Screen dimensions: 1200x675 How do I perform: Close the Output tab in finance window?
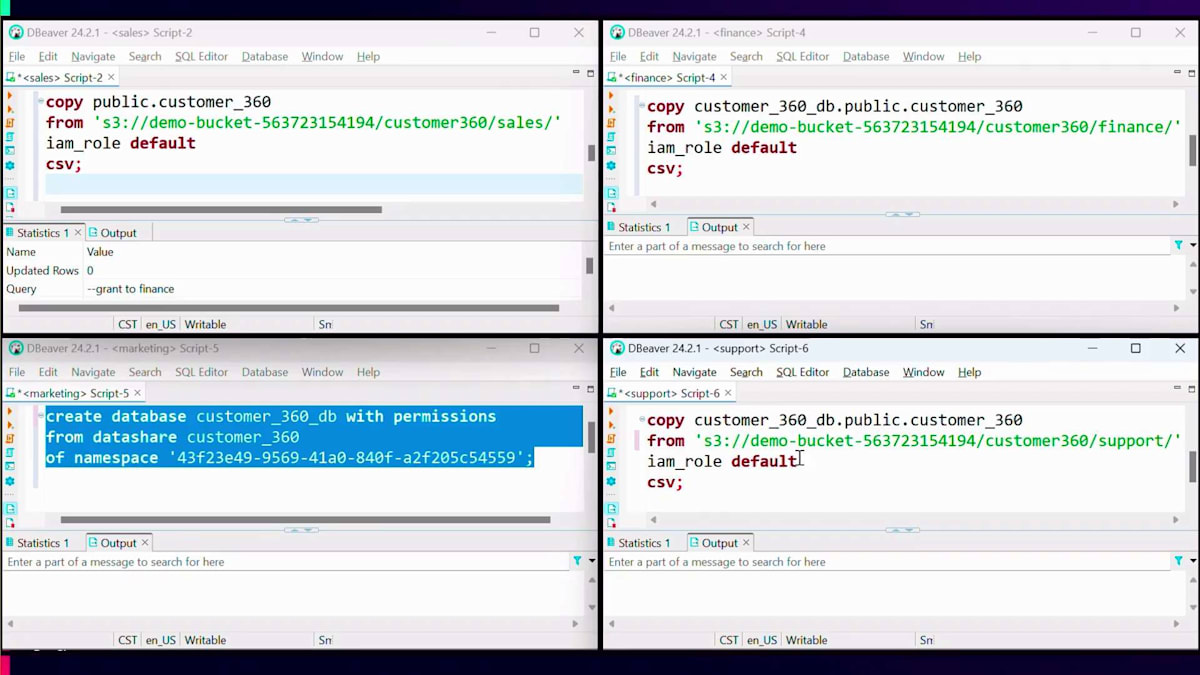(746, 227)
